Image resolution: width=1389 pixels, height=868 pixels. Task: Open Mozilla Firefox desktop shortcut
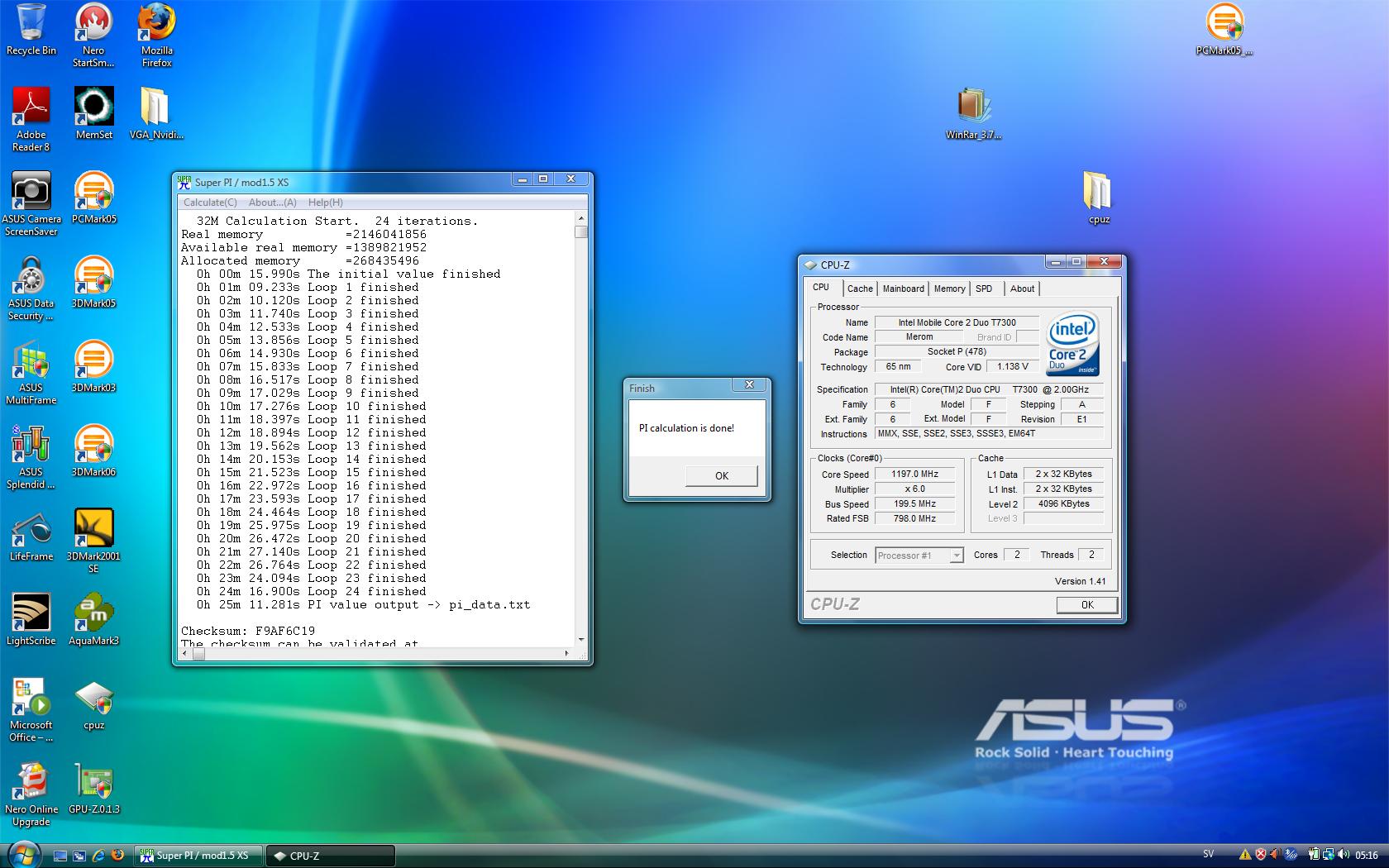pyautogui.click(x=156, y=35)
